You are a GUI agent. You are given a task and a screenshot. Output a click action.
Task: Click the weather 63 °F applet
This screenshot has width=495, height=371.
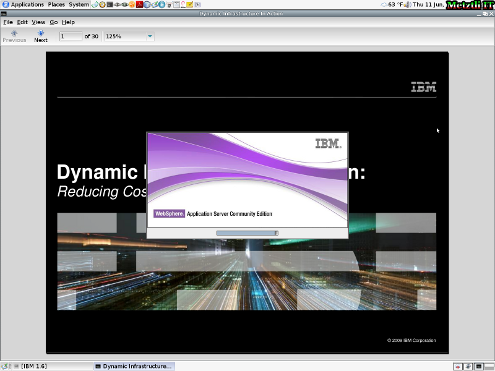coord(392,4)
